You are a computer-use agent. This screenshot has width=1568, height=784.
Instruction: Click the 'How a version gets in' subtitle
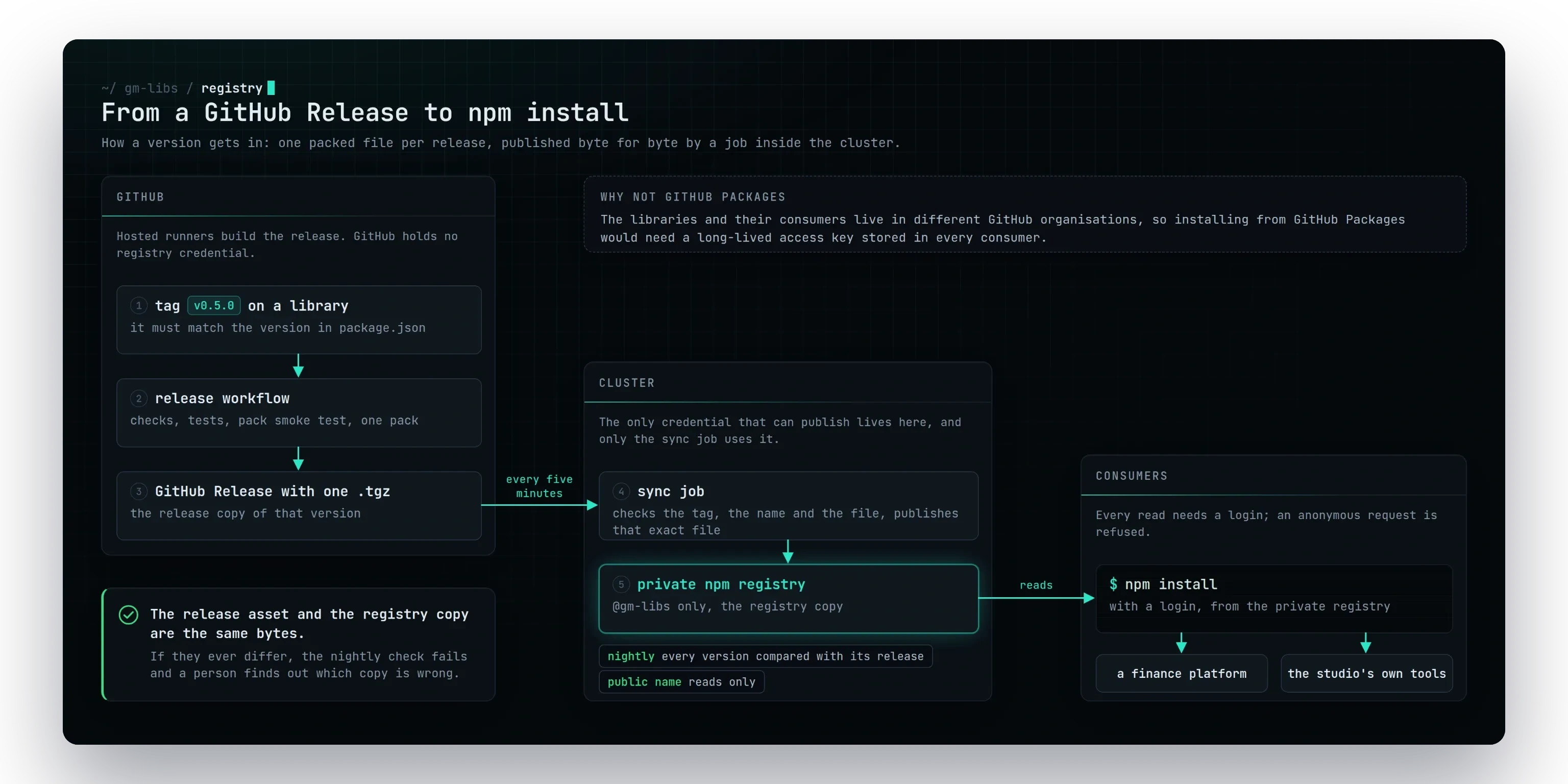500,143
